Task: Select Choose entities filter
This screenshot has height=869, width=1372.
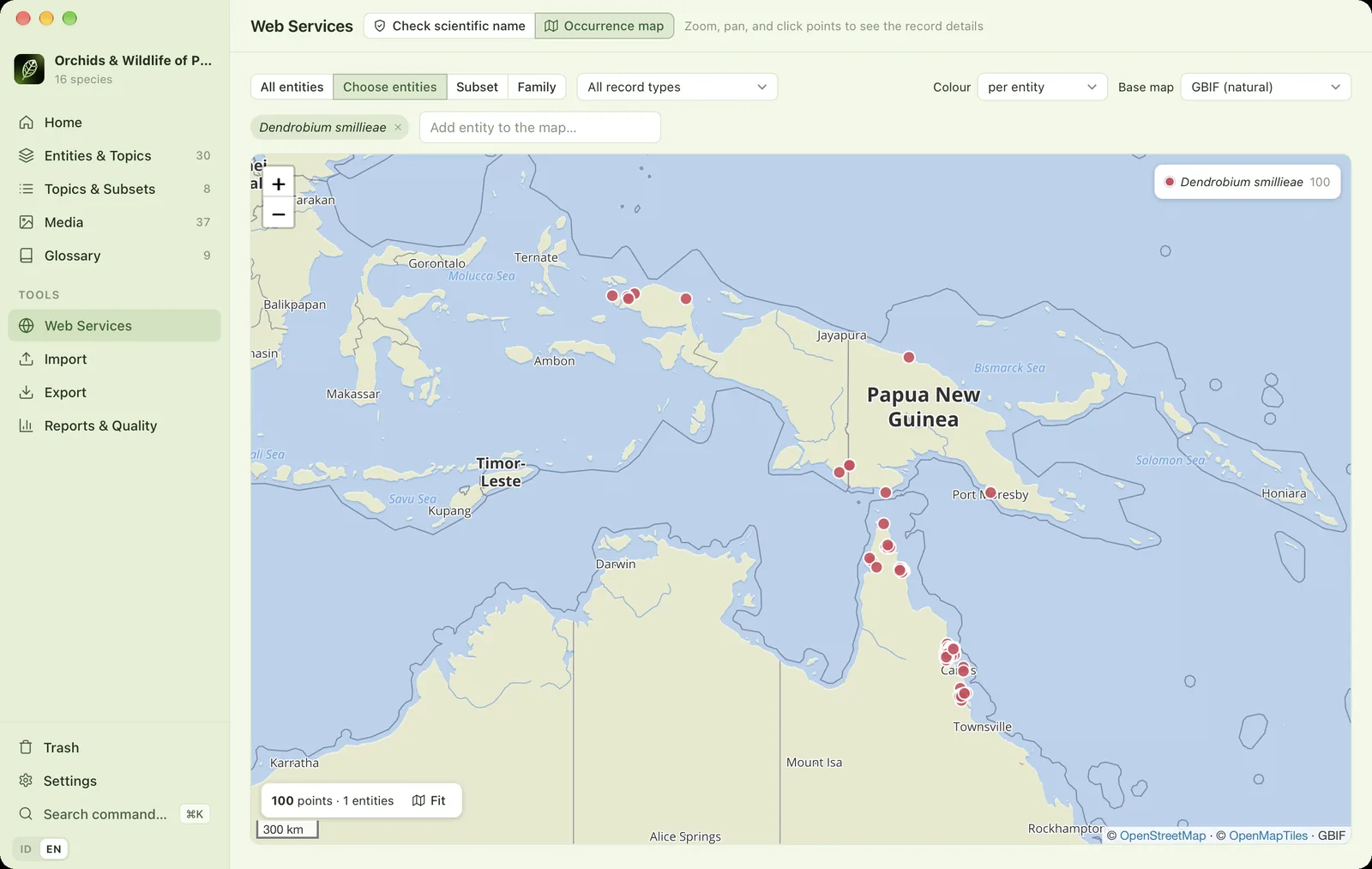Action: 390,88
